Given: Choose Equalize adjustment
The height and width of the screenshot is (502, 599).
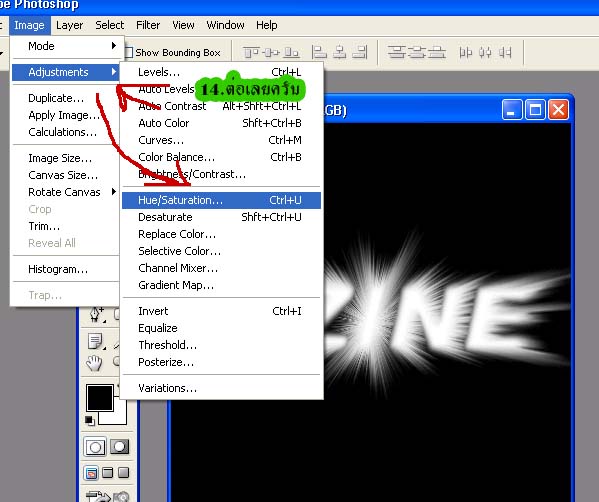Looking at the screenshot, I should pos(221,328).
